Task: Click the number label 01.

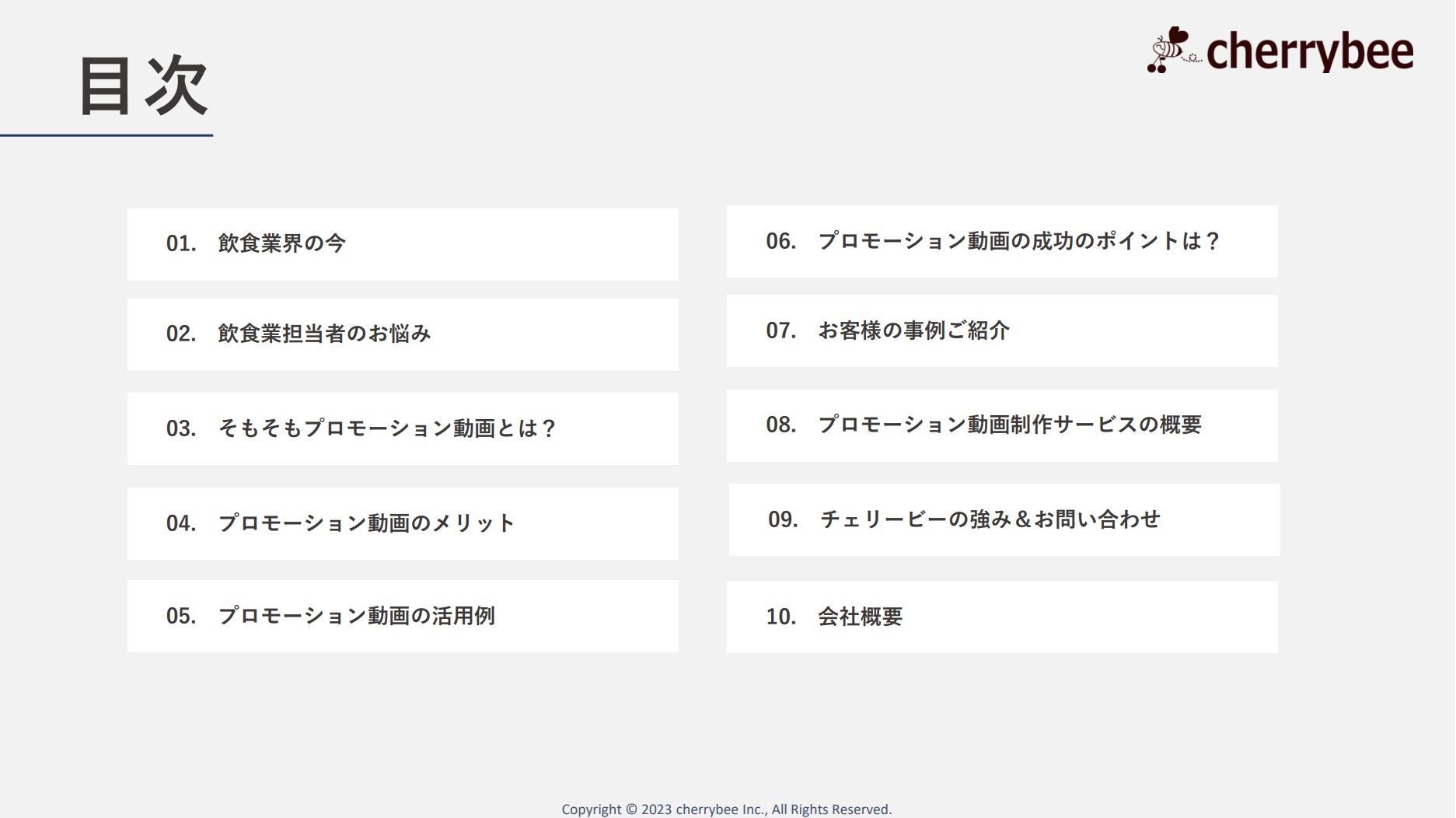Action: [180, 243]
